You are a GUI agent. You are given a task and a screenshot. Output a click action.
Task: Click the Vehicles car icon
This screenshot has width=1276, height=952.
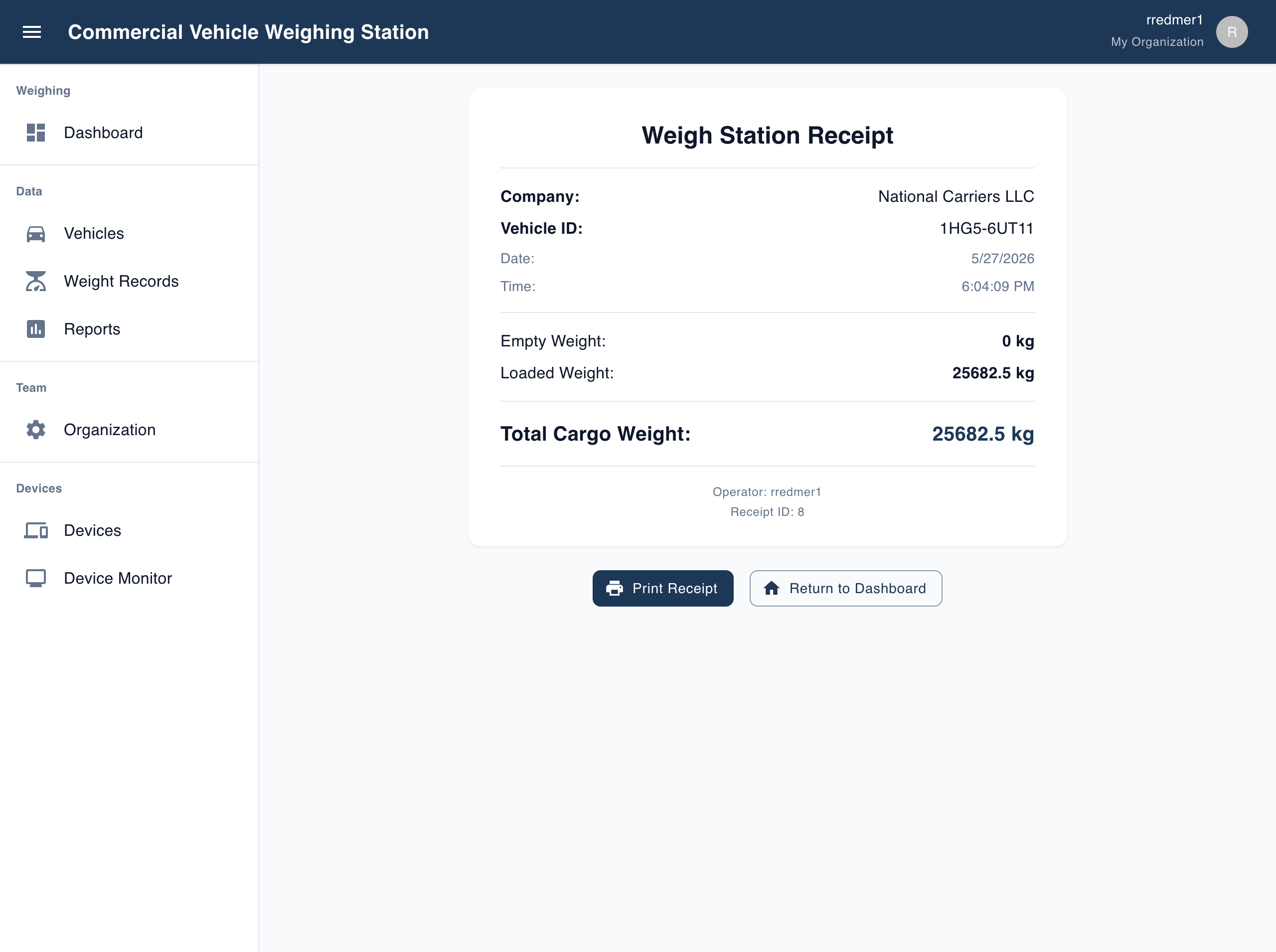36,233
